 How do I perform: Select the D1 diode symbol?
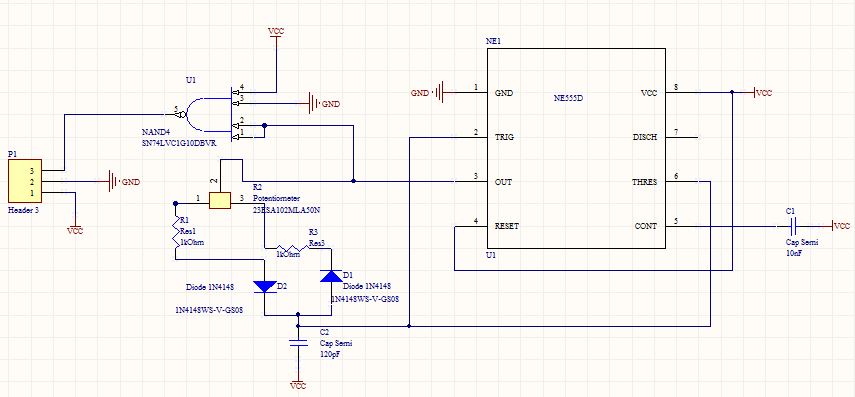(331, 276)
